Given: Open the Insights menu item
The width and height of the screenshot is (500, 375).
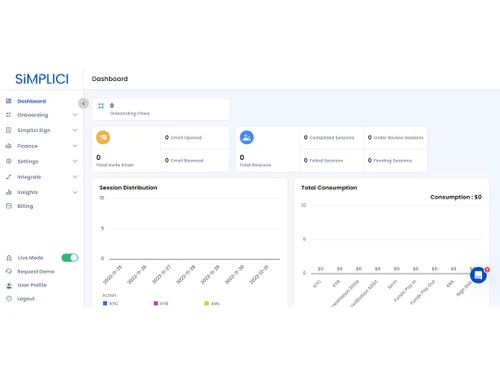Looking at the screenshot, I should tap(27, 192).
